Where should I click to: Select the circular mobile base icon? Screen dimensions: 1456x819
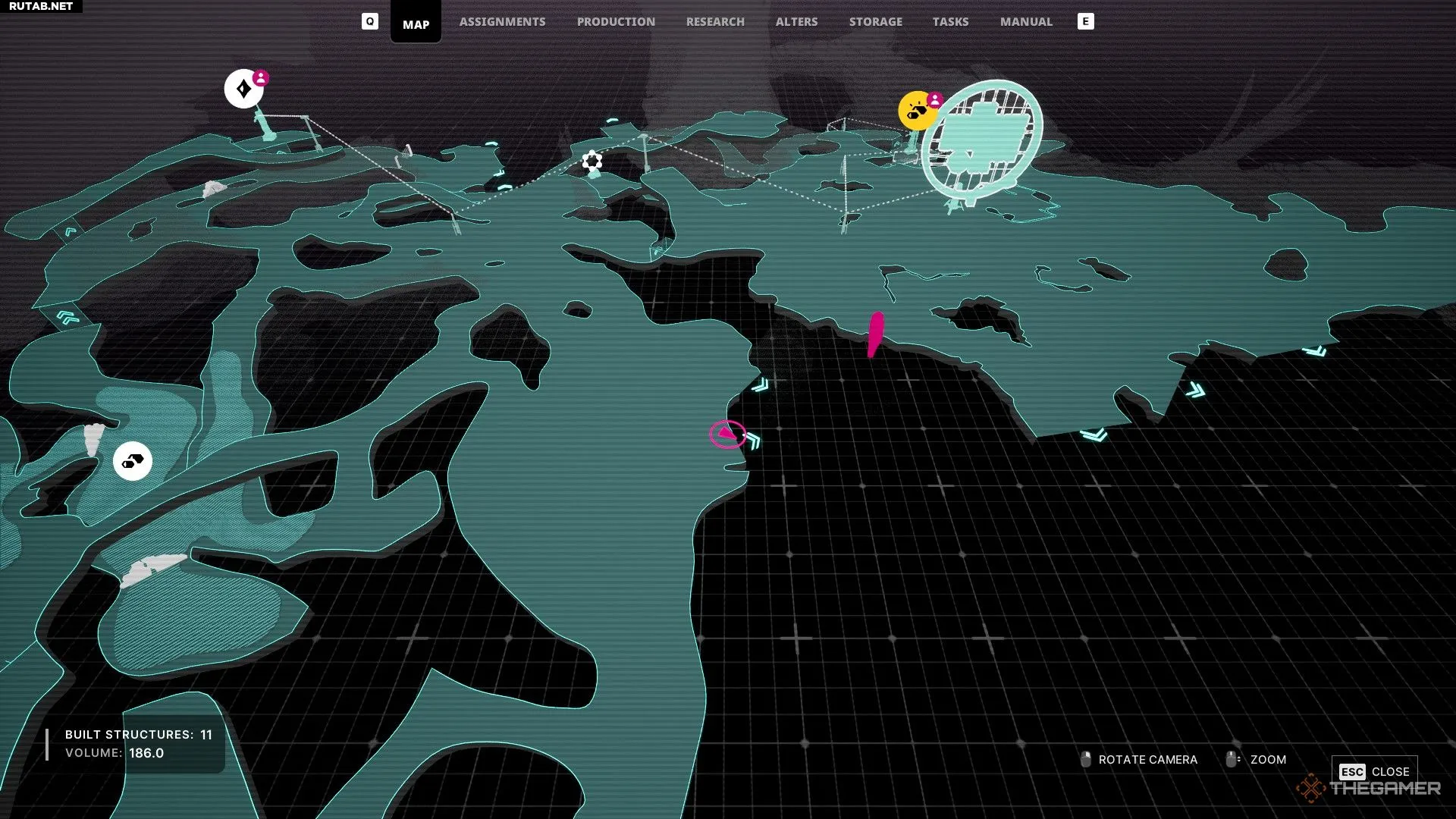click(x=982, y=140)
